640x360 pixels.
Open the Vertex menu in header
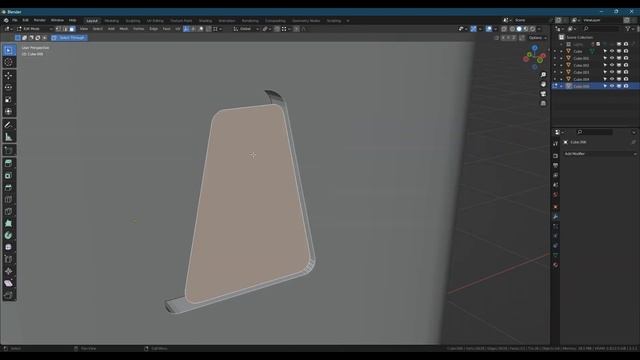[x=138, y=29]
